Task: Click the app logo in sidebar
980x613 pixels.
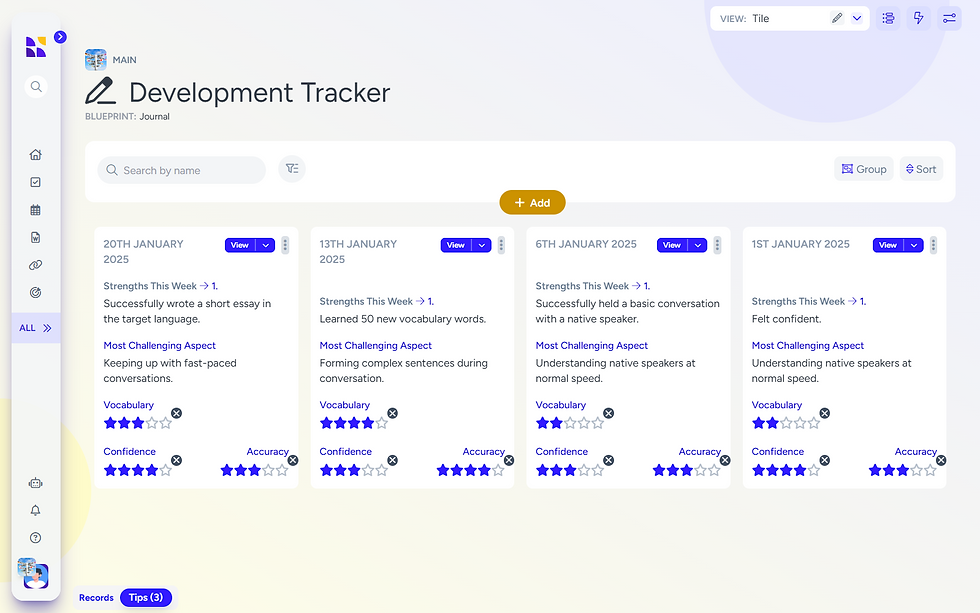Action: click(36, 47)
